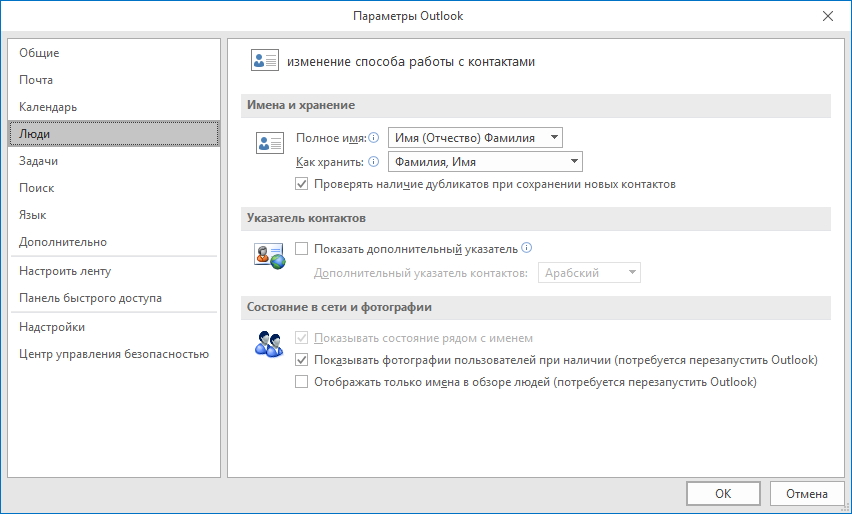Click the contact card icon beside the page header
The height and width of the screenshot is (514, 852).
pyautogui.click(x=265, y=60)
